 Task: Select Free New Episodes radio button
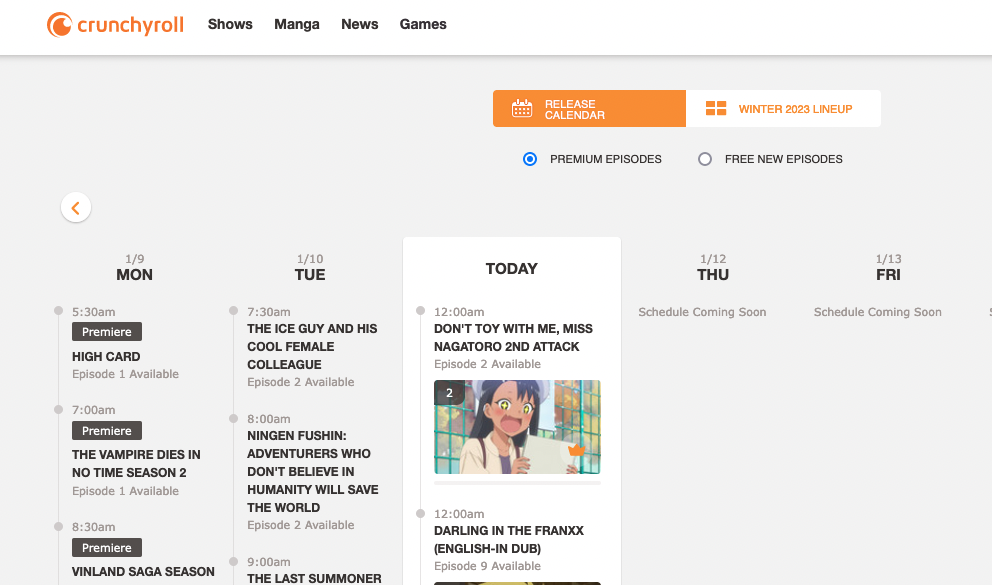pyautogui.click(x=705, y=159)
